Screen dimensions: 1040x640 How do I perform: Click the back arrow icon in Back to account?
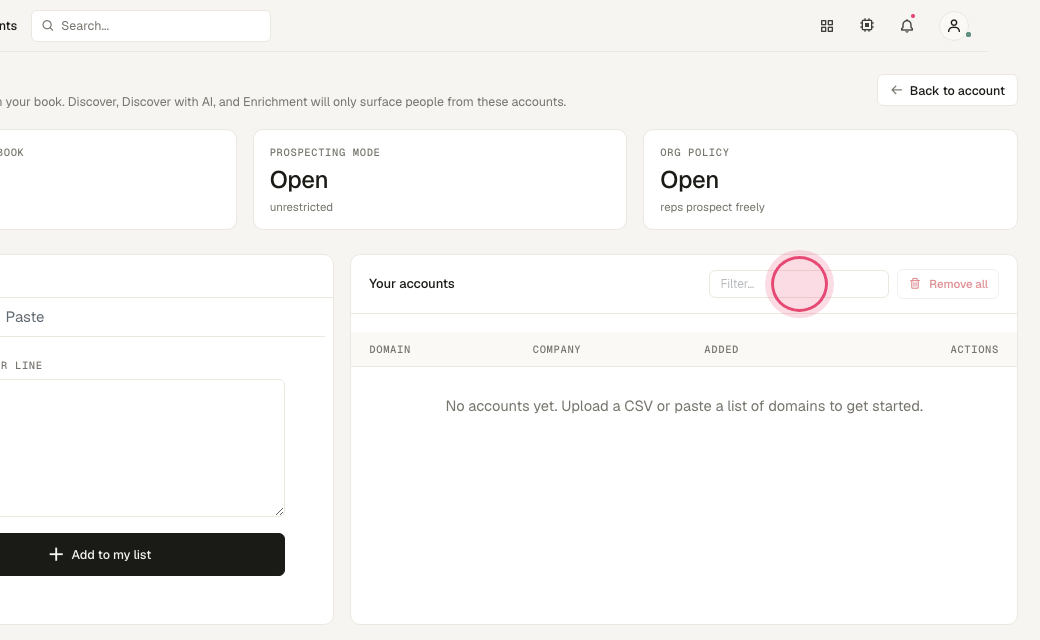(x=896, y=90)
